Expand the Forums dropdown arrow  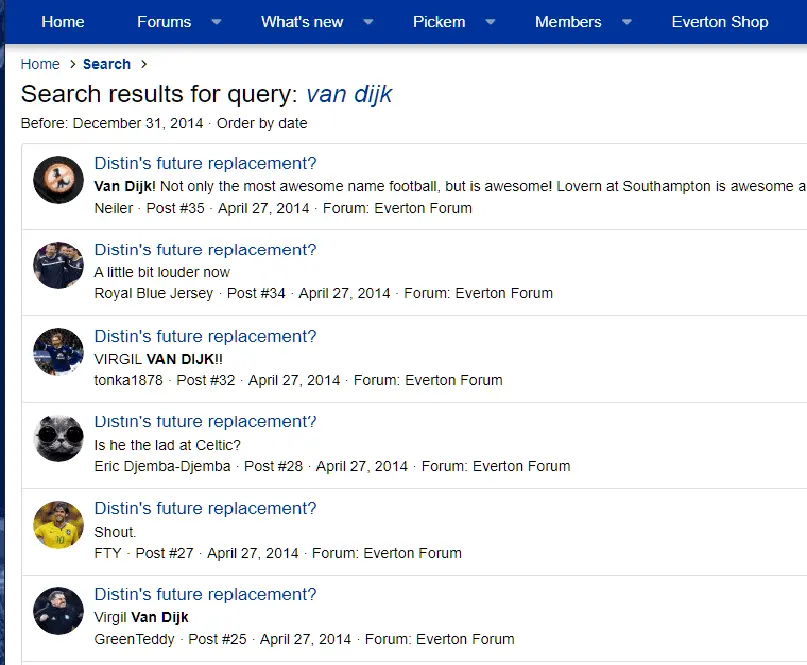click(216, 22)
